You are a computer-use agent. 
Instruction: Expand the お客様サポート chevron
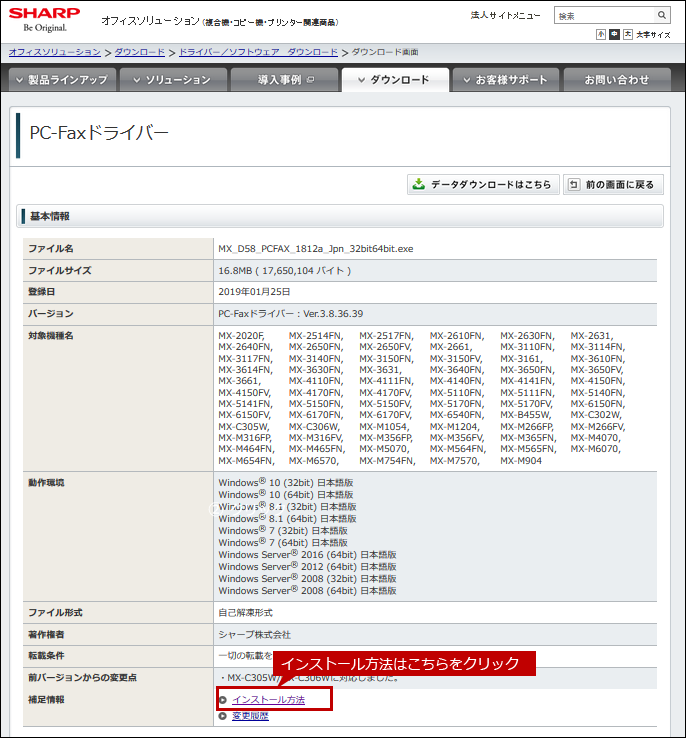coord(467,80)
